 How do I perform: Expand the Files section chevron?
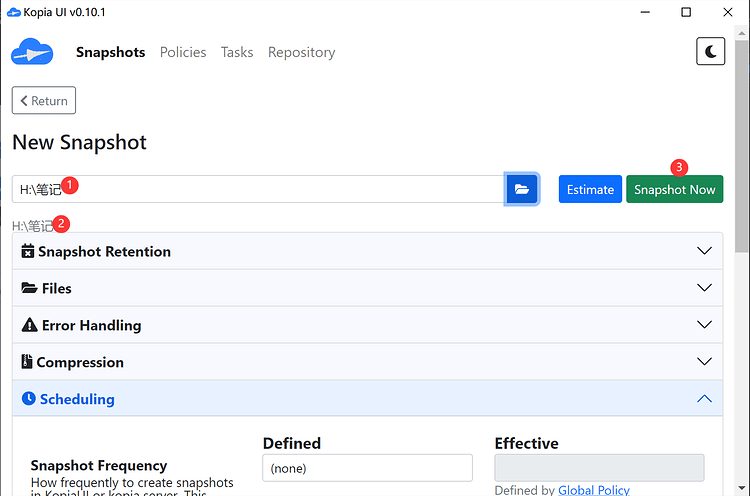tap(704, 288)
